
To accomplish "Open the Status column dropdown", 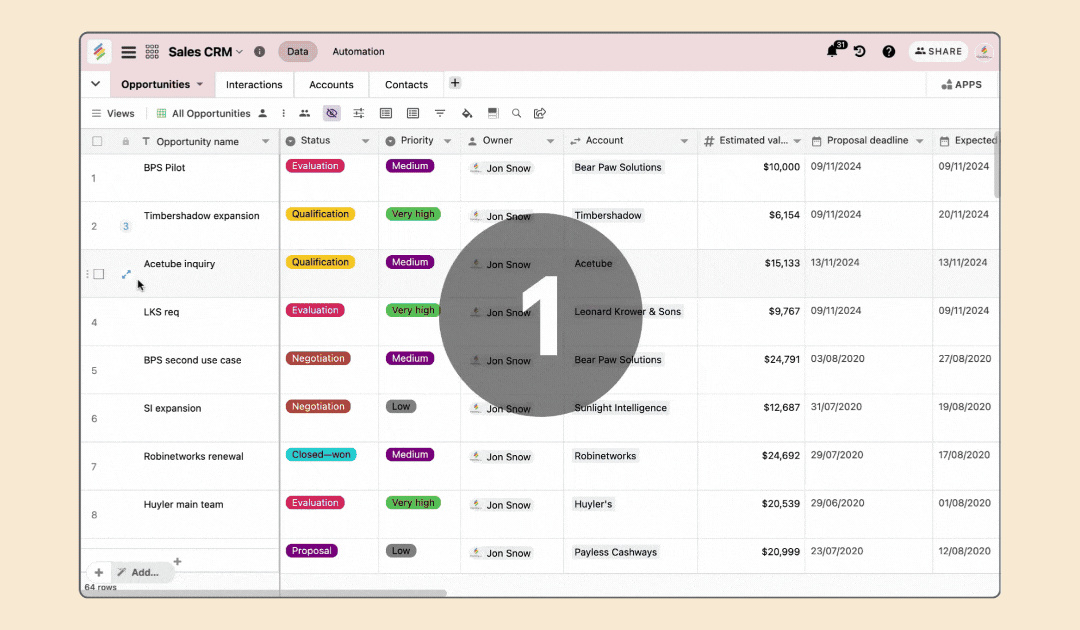I will [365, 142].
